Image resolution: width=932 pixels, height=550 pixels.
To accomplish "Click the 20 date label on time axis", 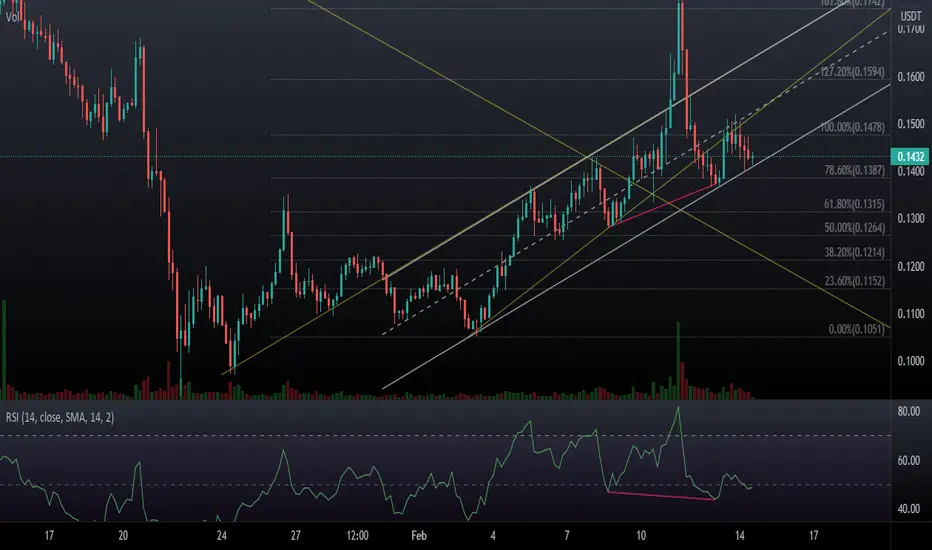I will click(123, 536).
